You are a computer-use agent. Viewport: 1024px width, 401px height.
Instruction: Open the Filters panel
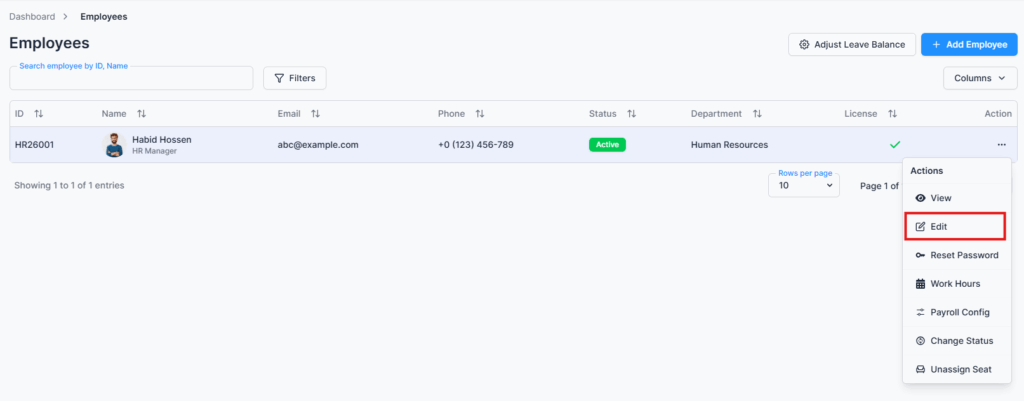tap(294, 78)
